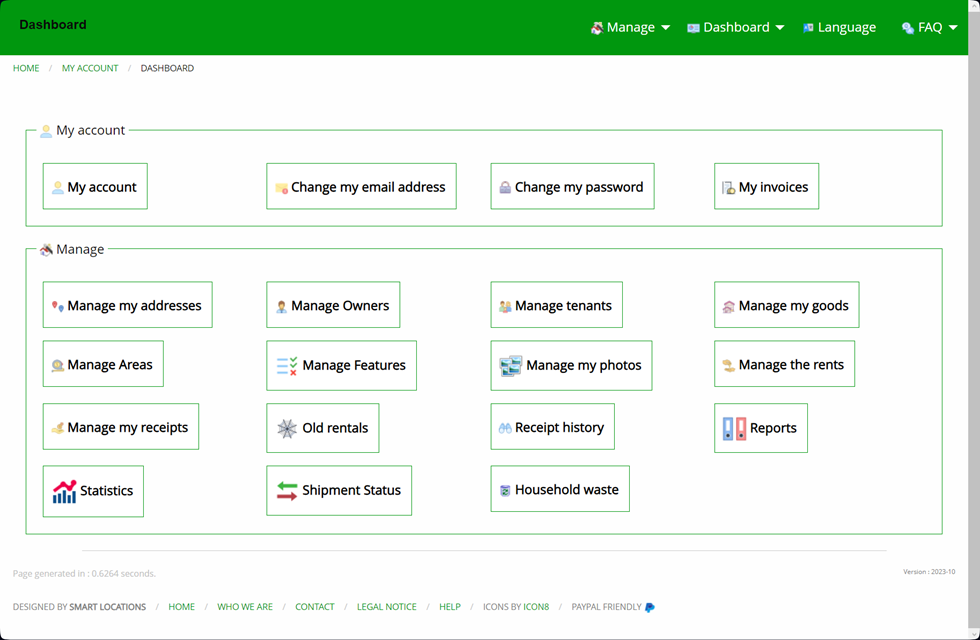Click the Shipment Status arrows icon

(287, 491)
